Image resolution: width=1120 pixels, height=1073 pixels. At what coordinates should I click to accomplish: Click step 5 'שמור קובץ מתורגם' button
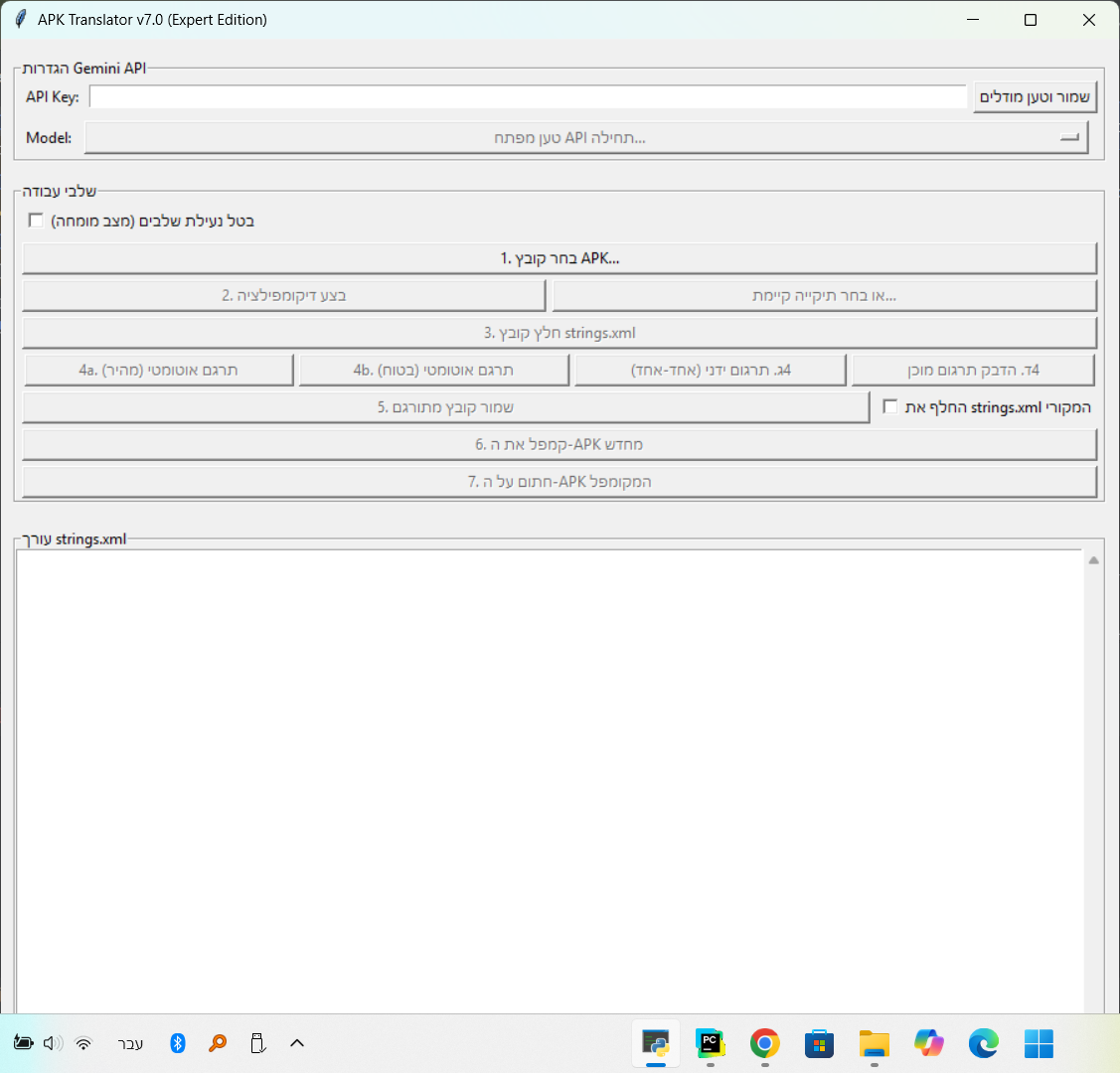[x=445, y=407]
